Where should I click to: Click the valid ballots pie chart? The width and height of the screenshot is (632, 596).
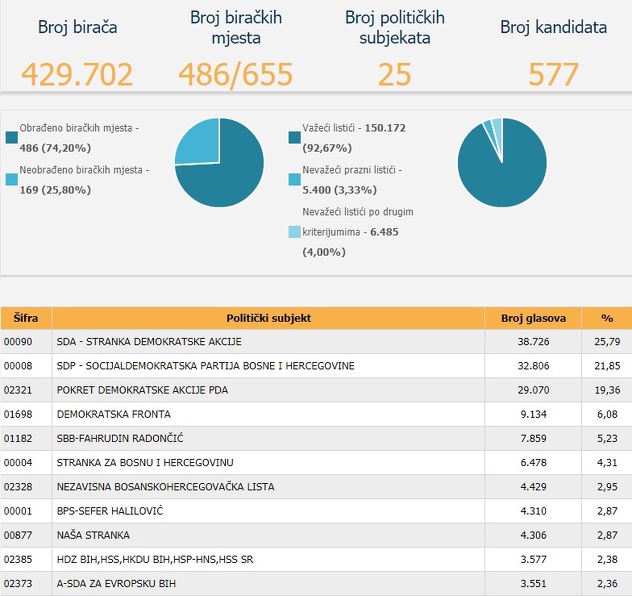(502, 162)
